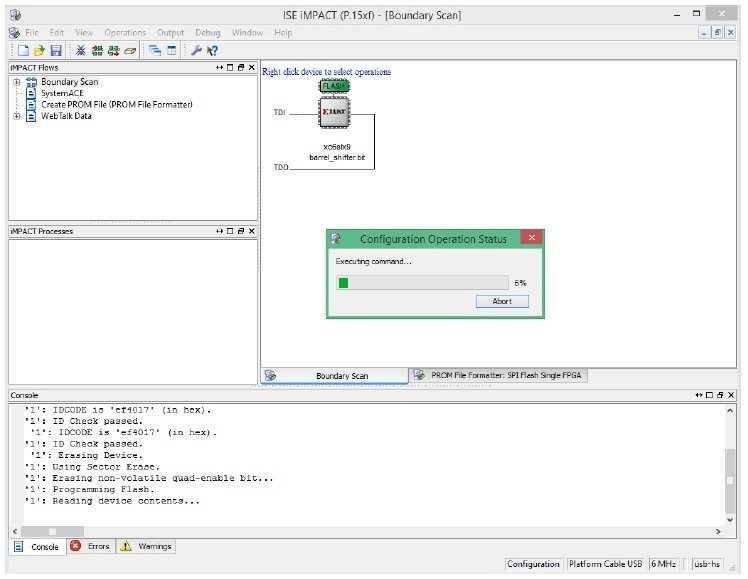This screenshot has width=748, height=579.
Task: Click console line 'Using Sector Erase.'
Action: [92, 467]
